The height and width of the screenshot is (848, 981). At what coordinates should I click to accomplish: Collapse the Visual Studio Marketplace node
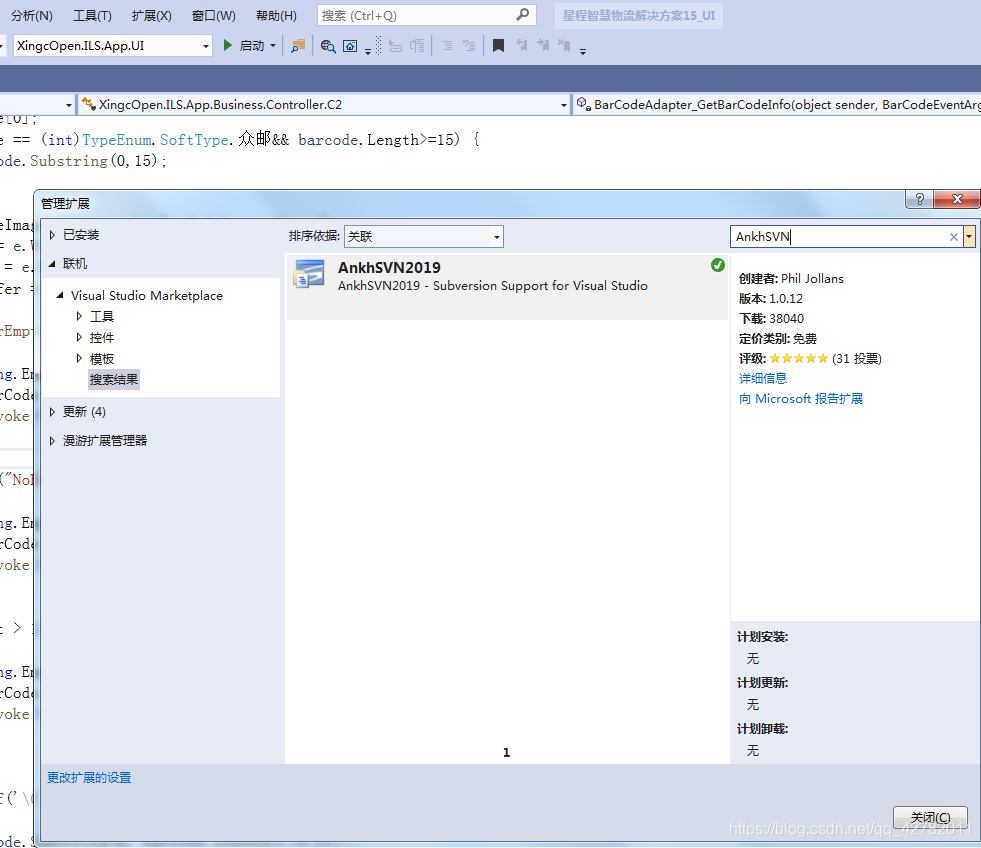pyautogui.click(x=60, y=295)
